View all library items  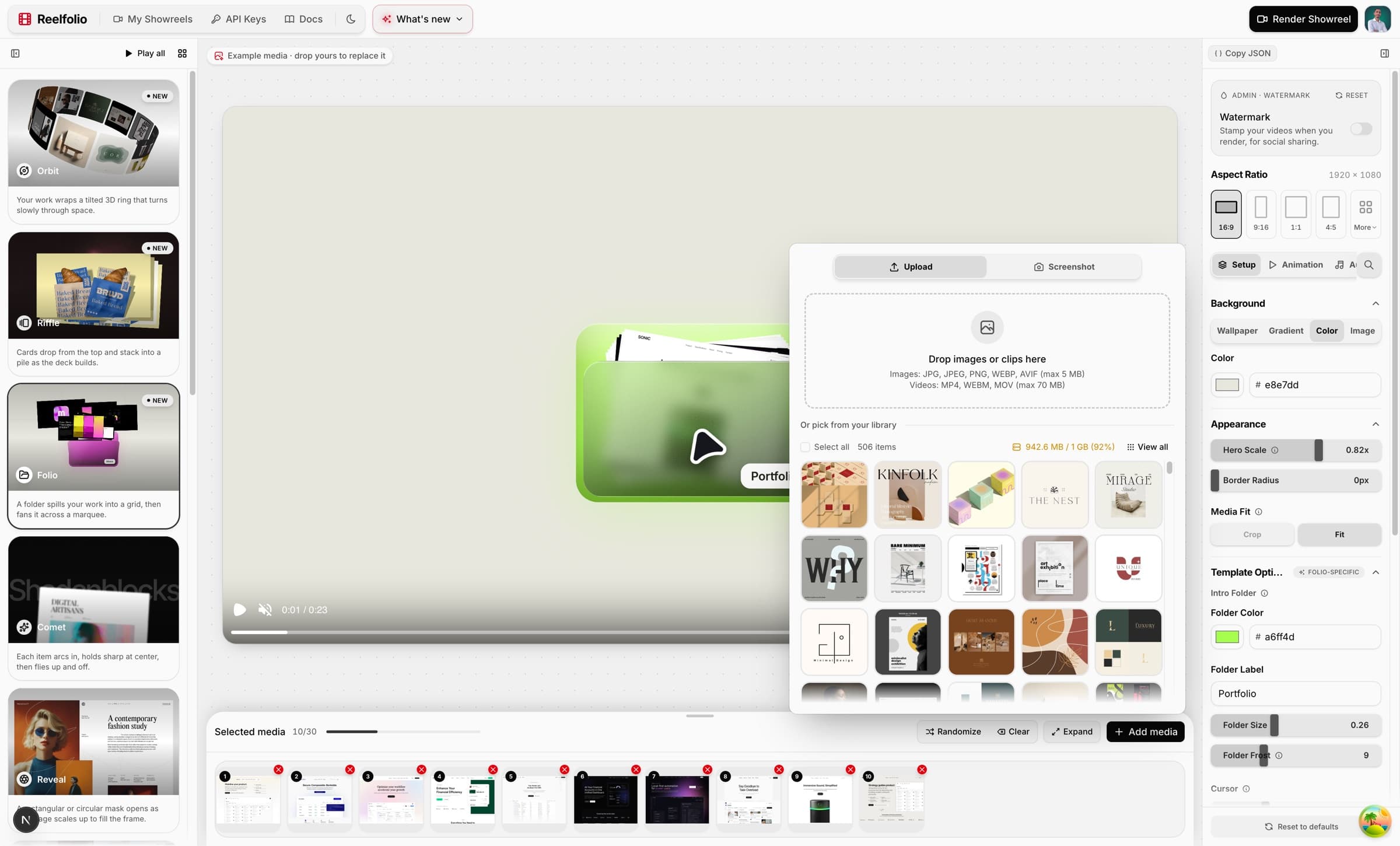pos(1147,448)
